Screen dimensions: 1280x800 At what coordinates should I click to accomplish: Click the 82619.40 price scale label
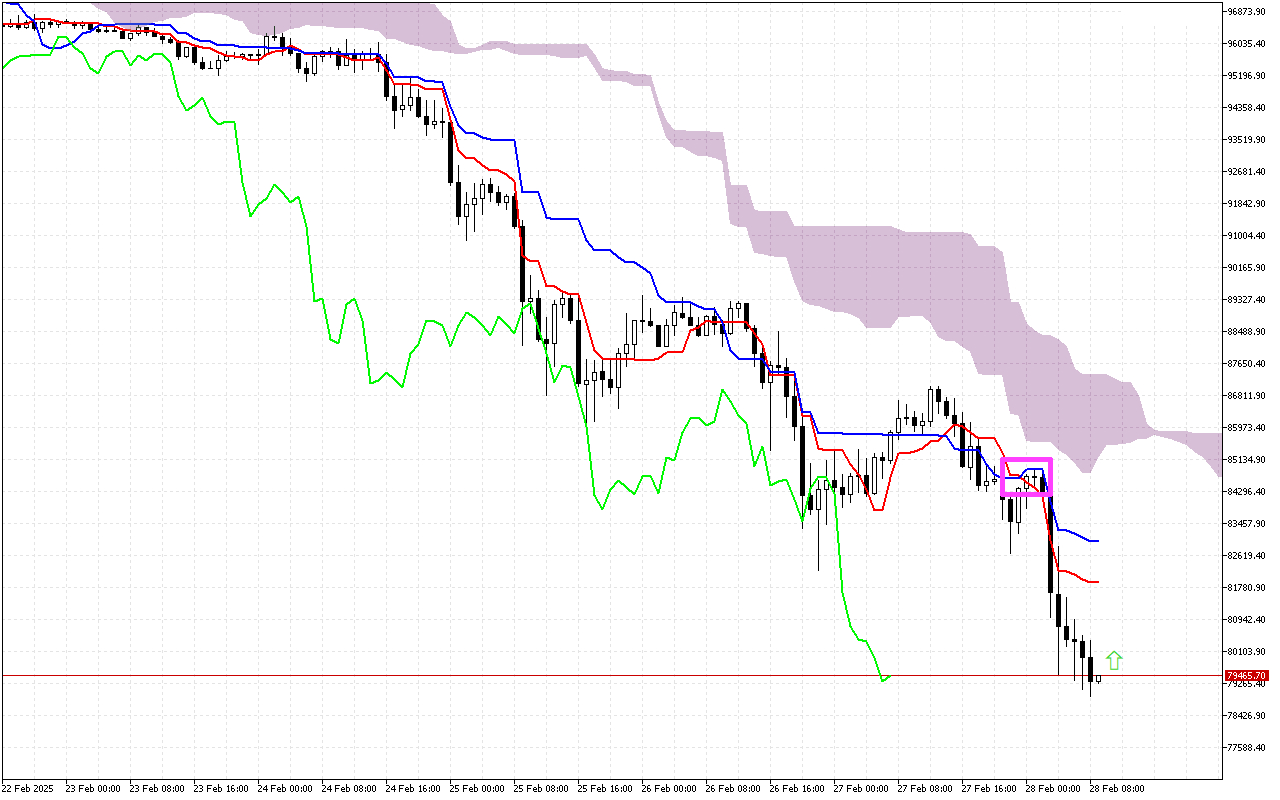[x=1248, y=556]
